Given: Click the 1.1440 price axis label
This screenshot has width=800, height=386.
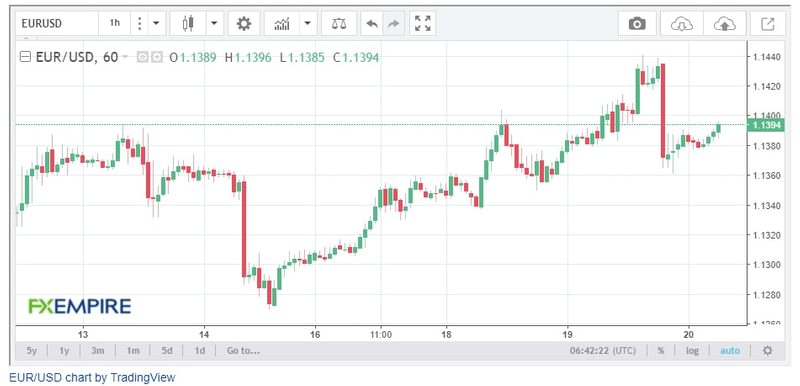Looking at the screenshot, I should pos(766,57).
